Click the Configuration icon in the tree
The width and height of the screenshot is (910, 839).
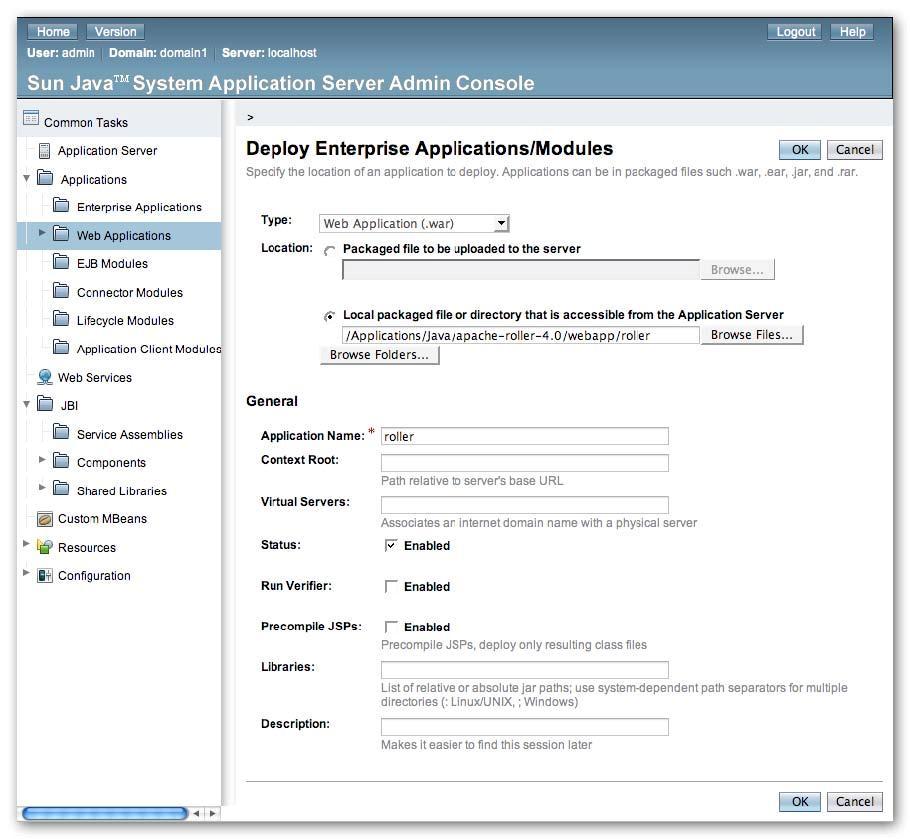45,576
